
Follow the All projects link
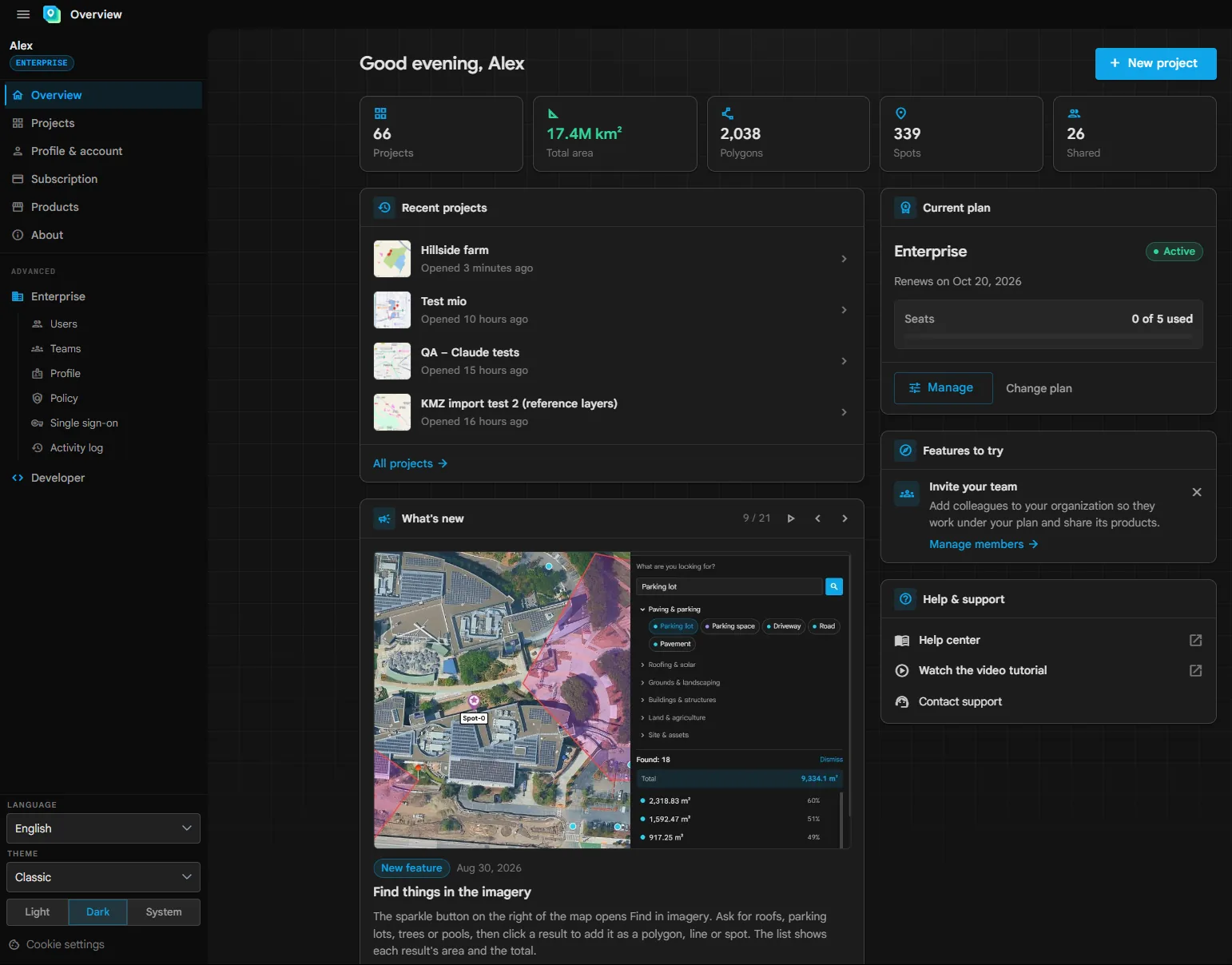[x=410, y=463]
